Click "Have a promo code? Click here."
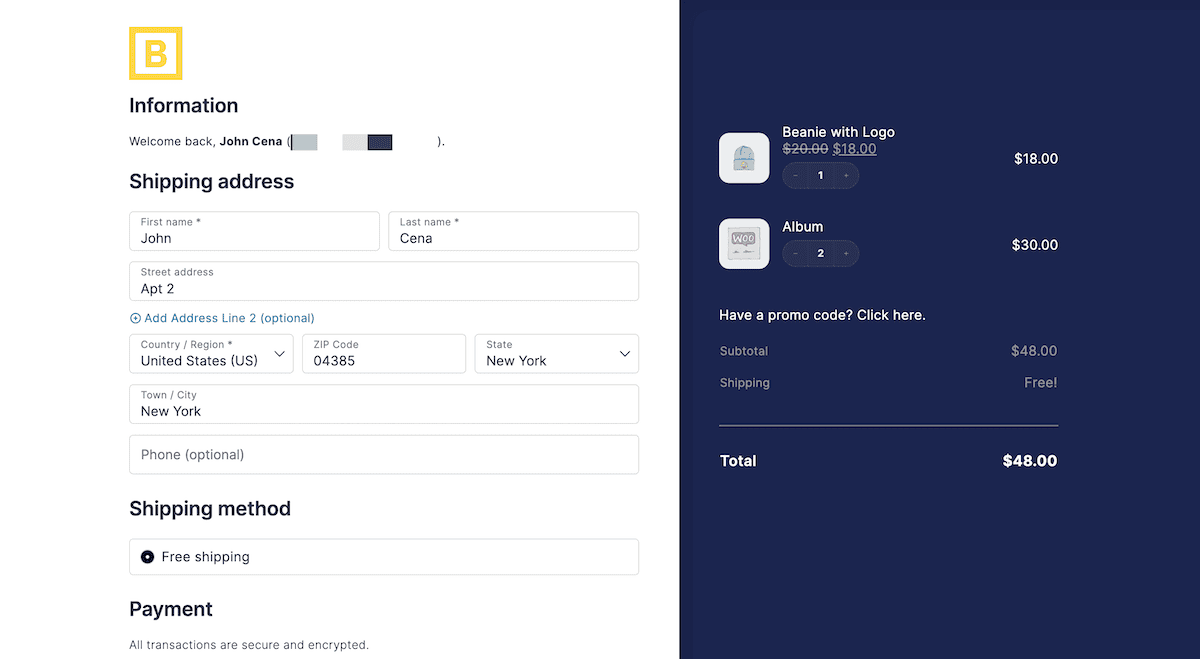This screenshot has height=659, width=1200. (x=822, y=315)
